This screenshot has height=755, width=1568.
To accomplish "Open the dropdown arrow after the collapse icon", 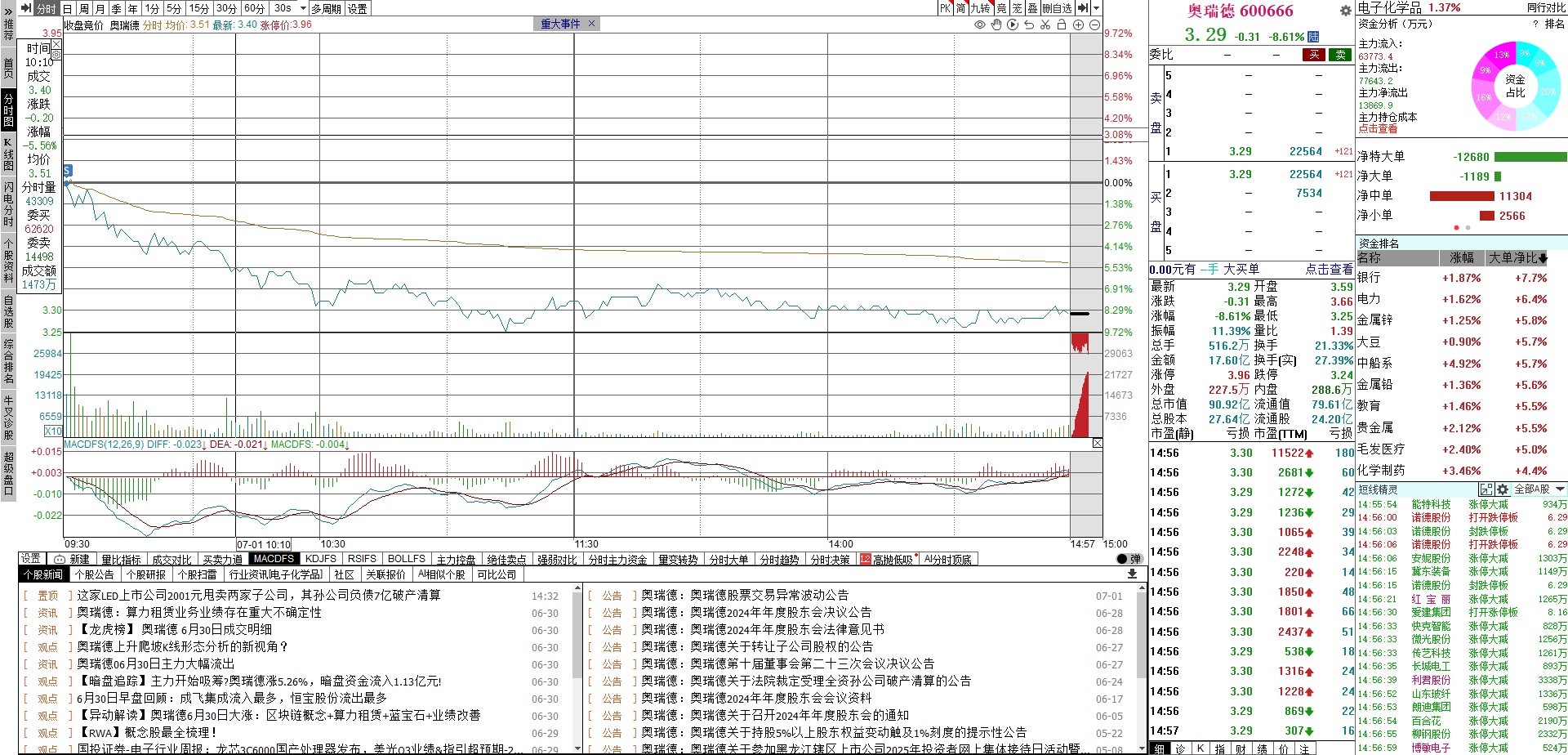I will pyautogui.click(x=1094, y=8).
